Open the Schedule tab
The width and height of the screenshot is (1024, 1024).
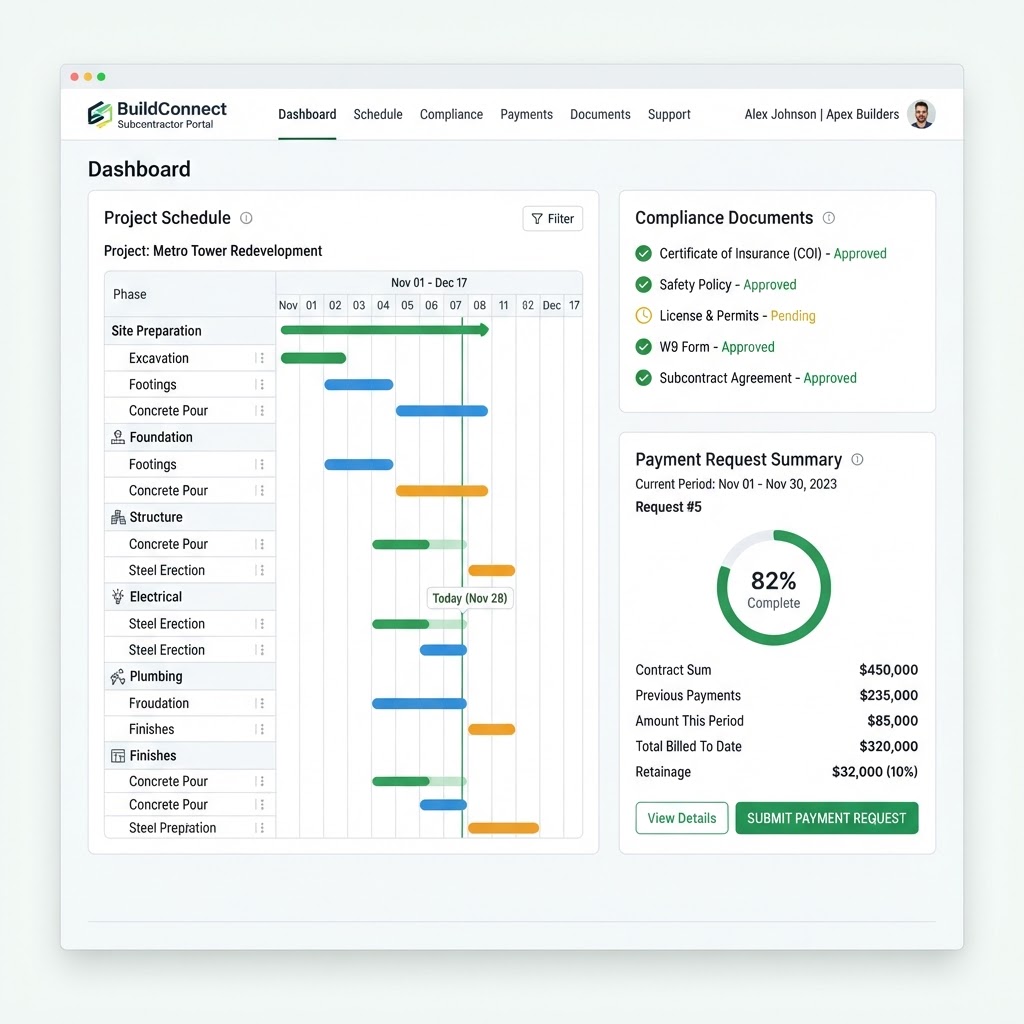[x=378, y=114]
